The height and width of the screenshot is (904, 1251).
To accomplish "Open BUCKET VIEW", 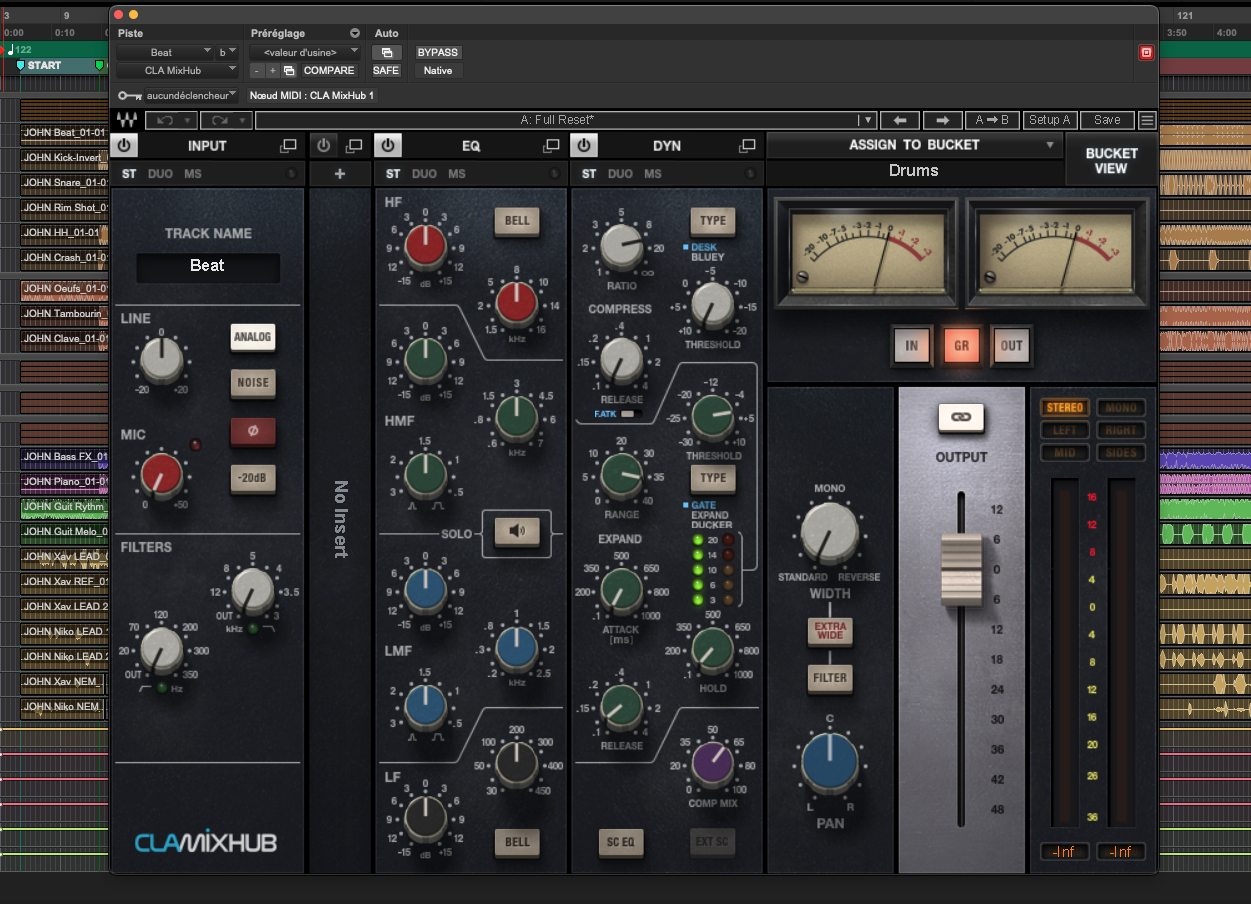I will click(1111, 161).
